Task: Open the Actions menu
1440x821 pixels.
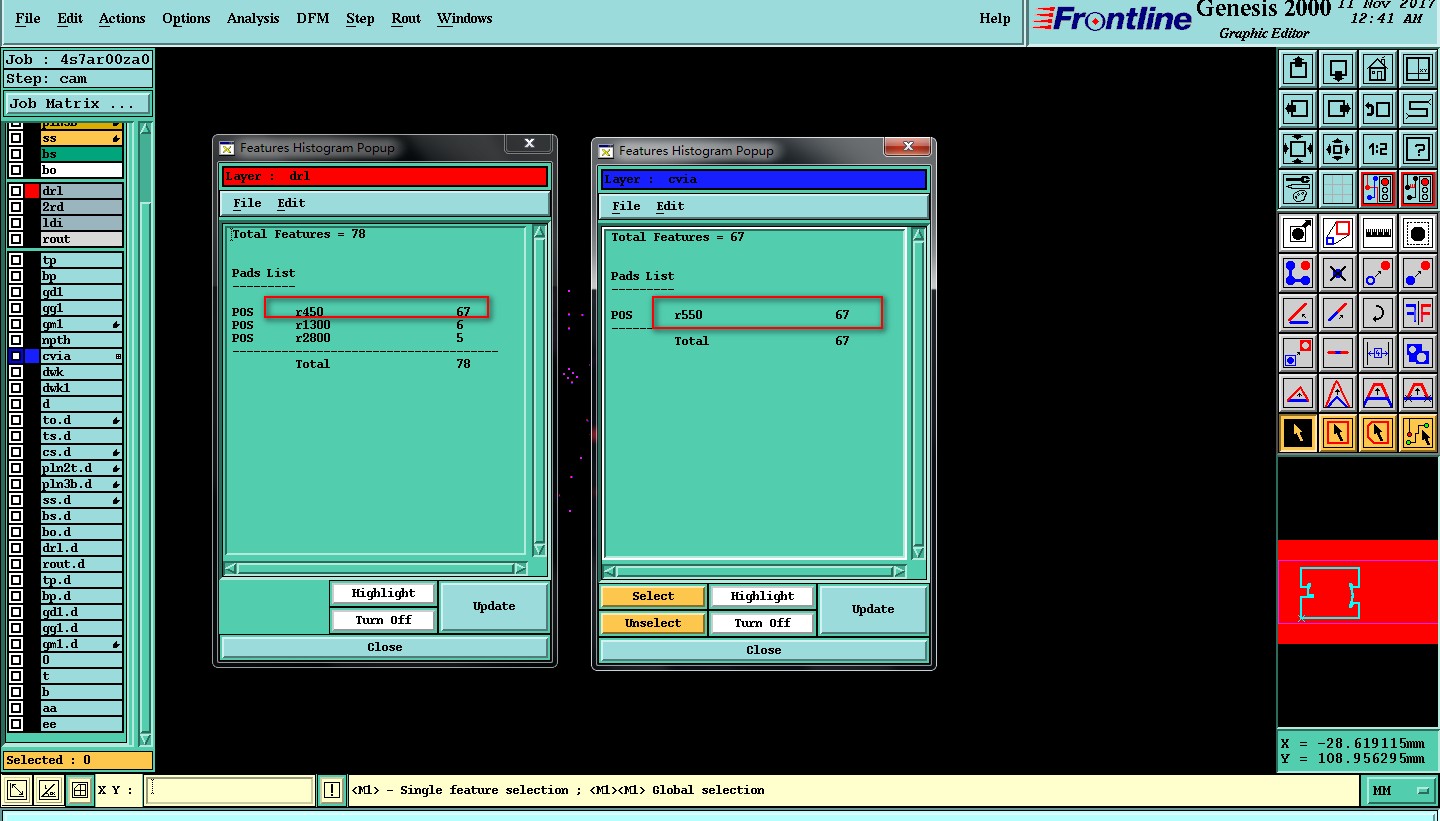Action: coord(122,18)
